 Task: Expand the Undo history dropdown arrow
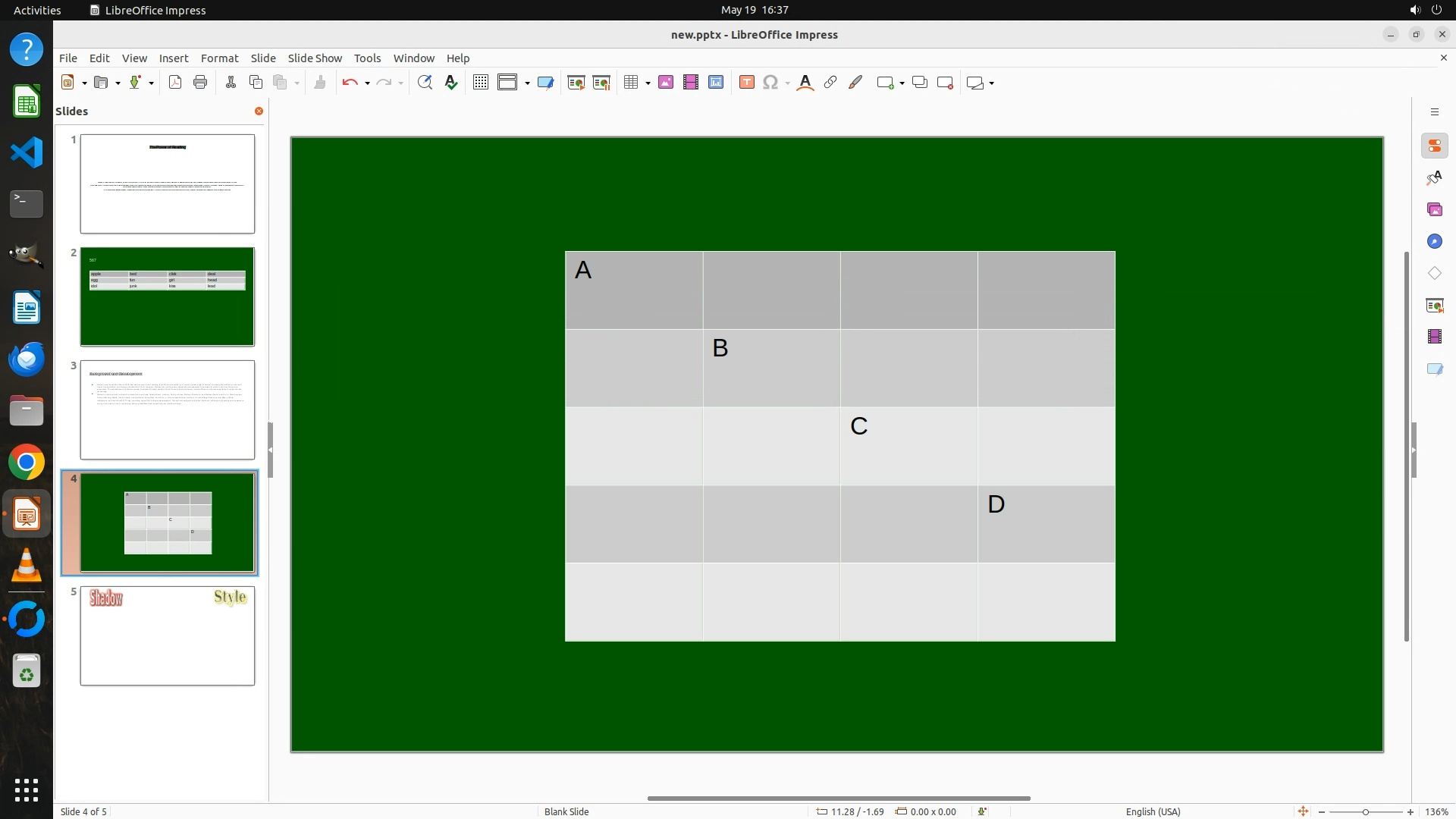point(367,83)
